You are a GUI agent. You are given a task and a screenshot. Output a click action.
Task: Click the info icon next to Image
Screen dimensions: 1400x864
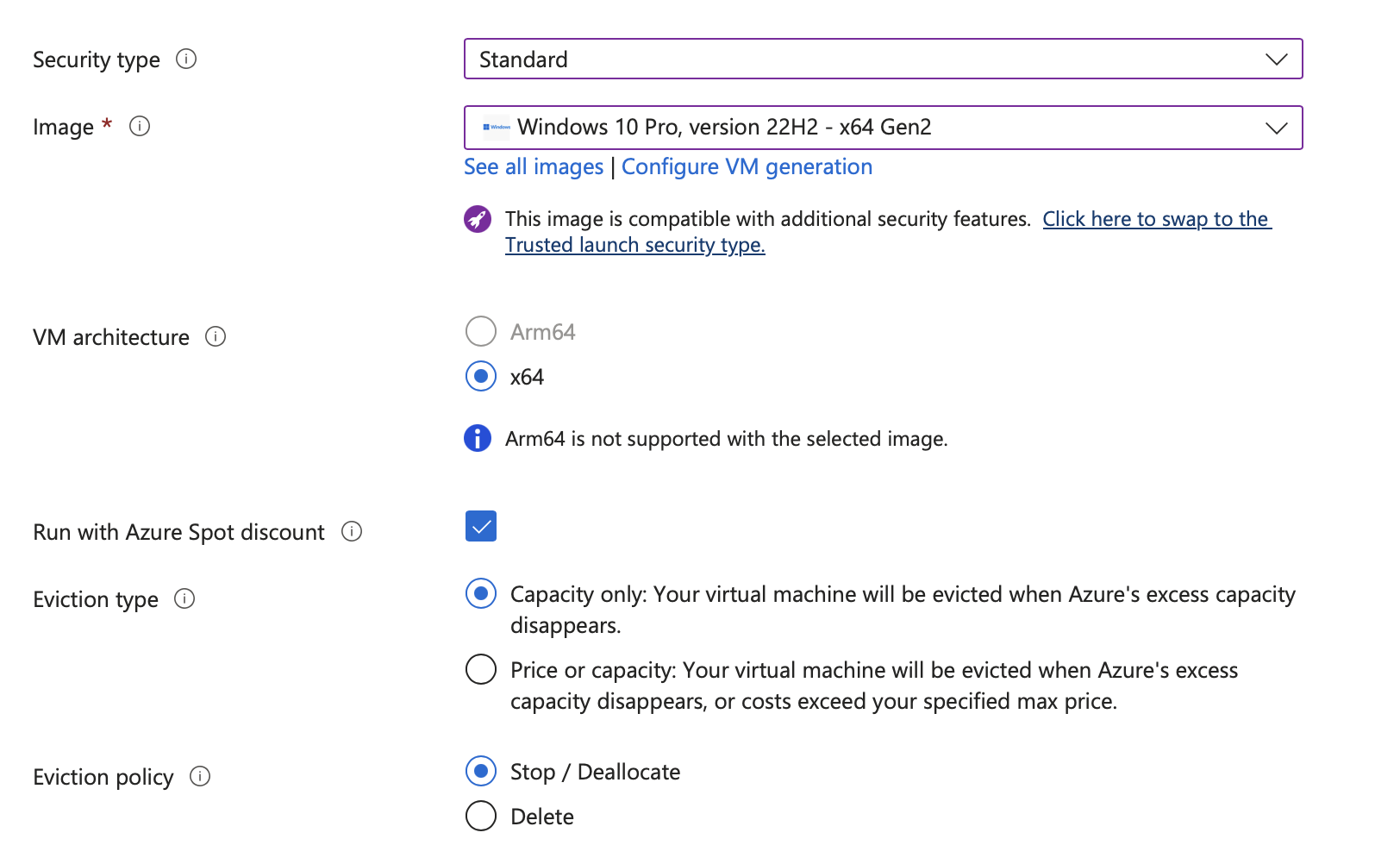(x=140, y=126)
